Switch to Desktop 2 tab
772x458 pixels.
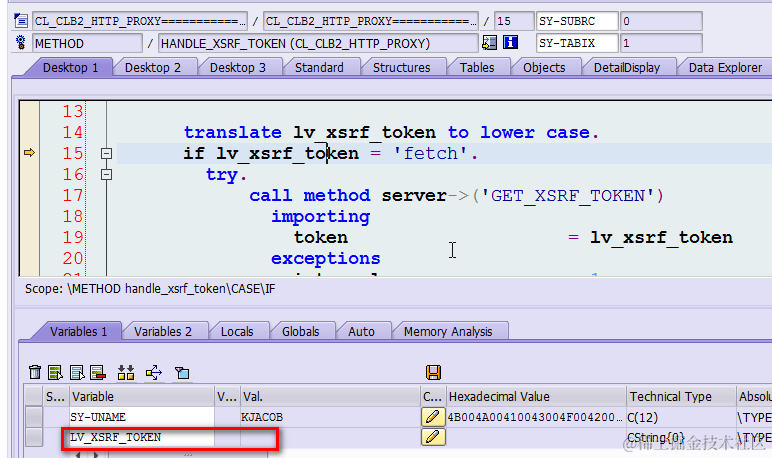(153, 67)
